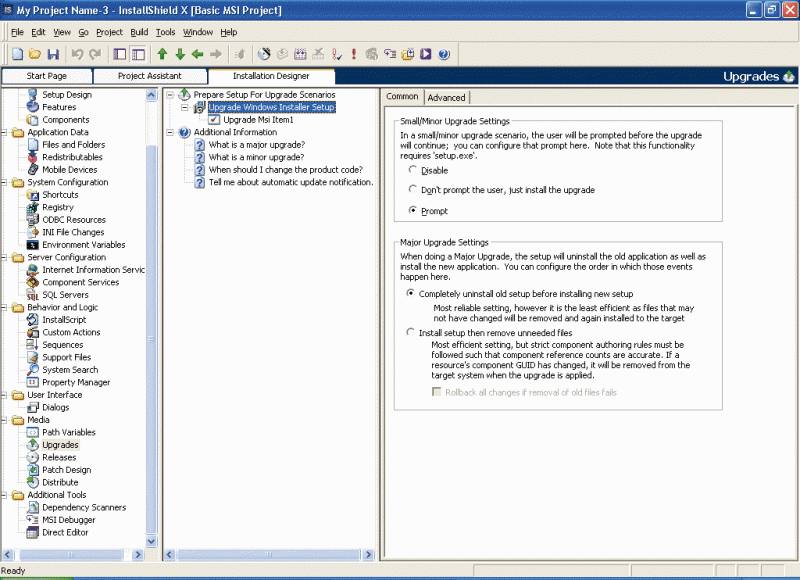Uncheck the Upgrade Msi Item1 checkbox
The image size is (800, 580).
(x=216, y=119)
